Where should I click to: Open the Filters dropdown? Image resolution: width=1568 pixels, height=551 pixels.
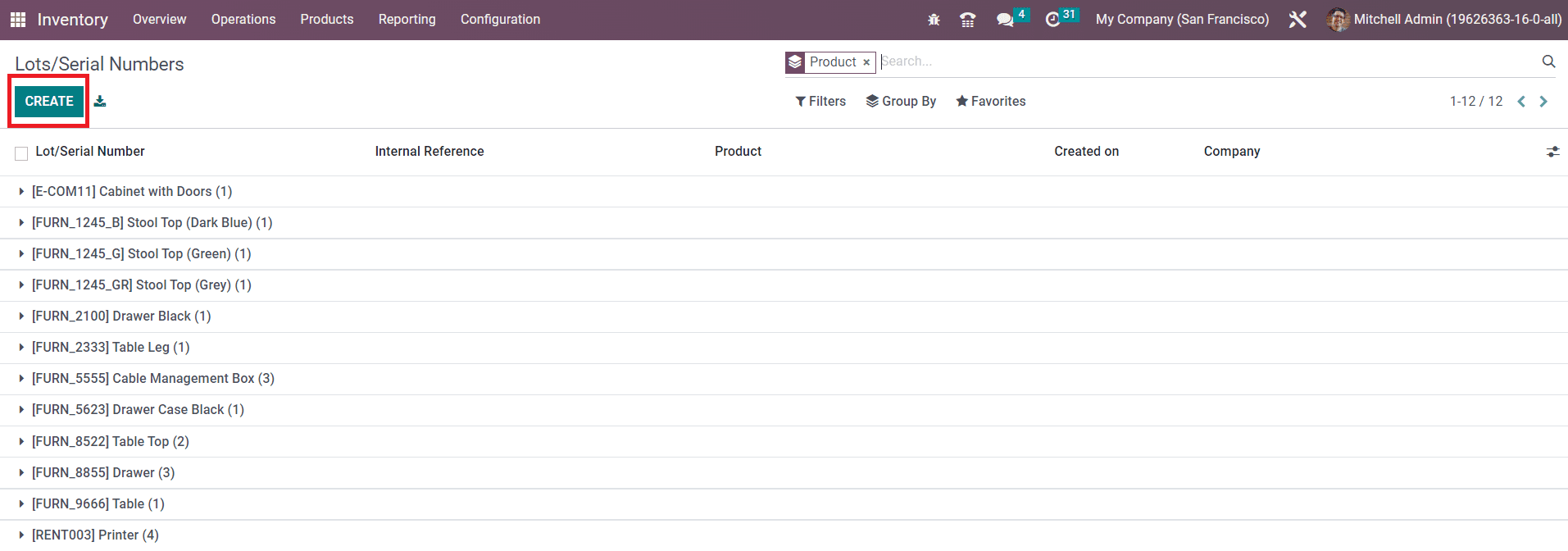(820, 102)
